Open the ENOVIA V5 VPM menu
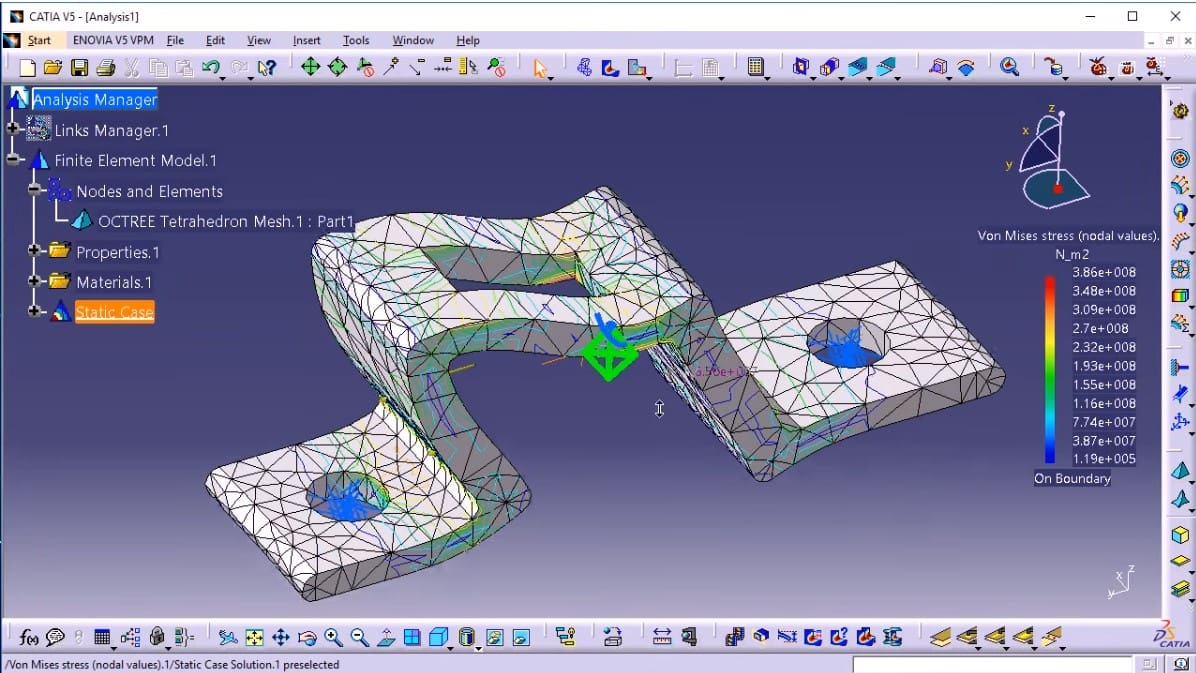1196x673 pixels. [113, 40]
